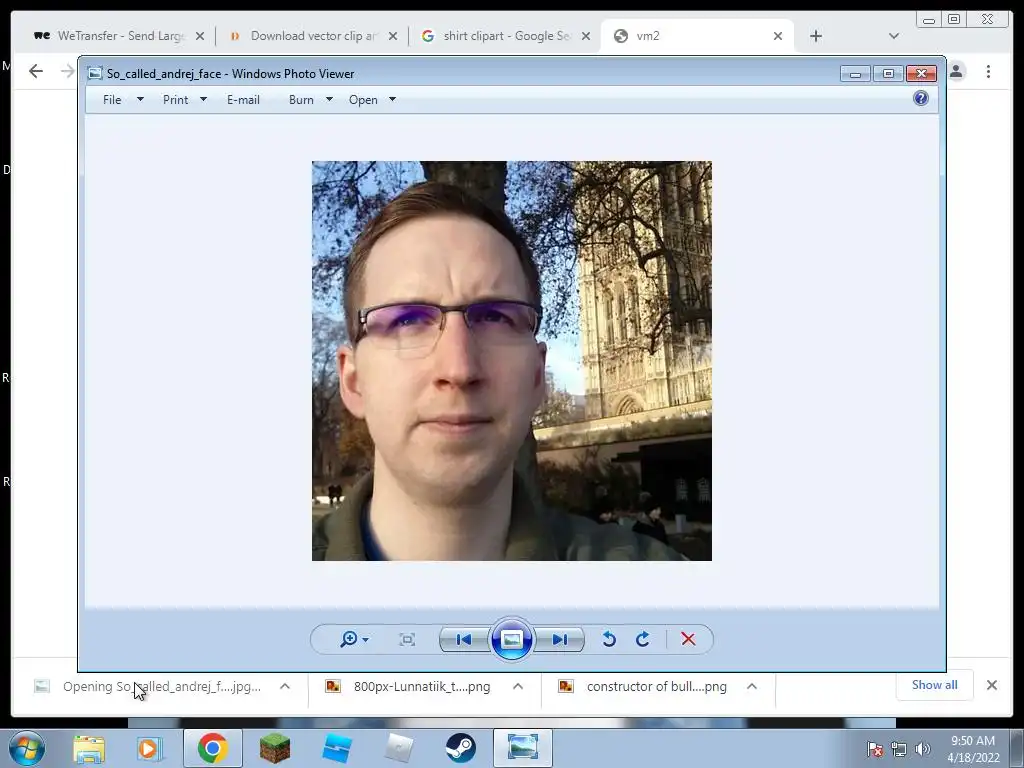Expand the zoom dropdown arrow
This screenshot has width=1024, height=768.
(366, 640)
